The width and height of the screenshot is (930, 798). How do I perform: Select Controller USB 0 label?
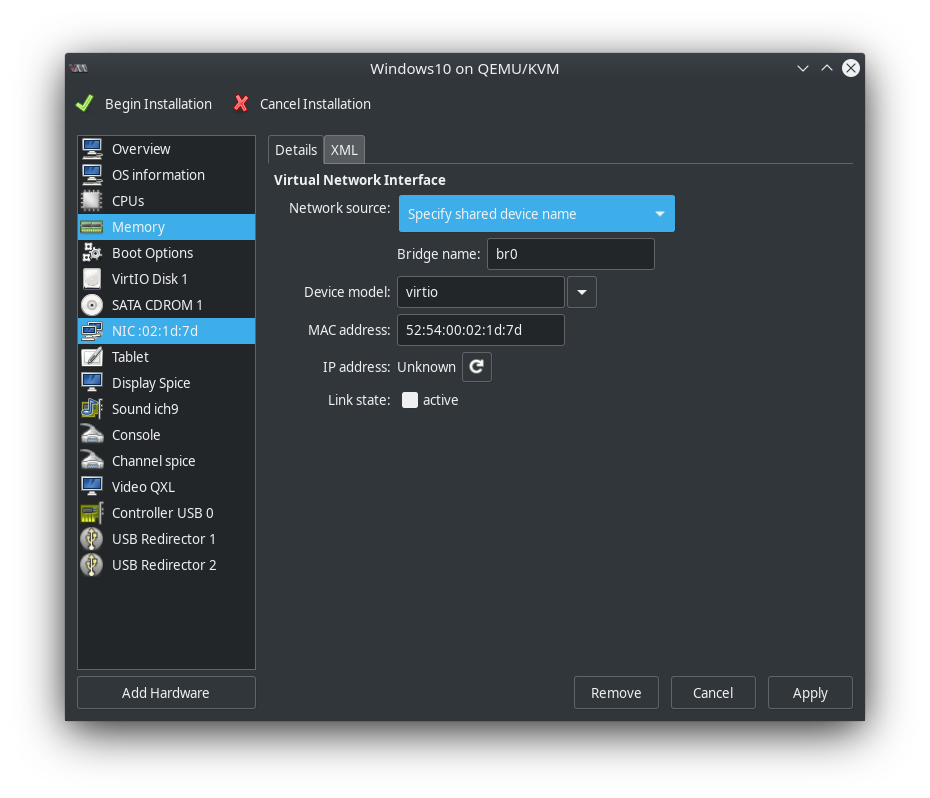click(163, 513)
